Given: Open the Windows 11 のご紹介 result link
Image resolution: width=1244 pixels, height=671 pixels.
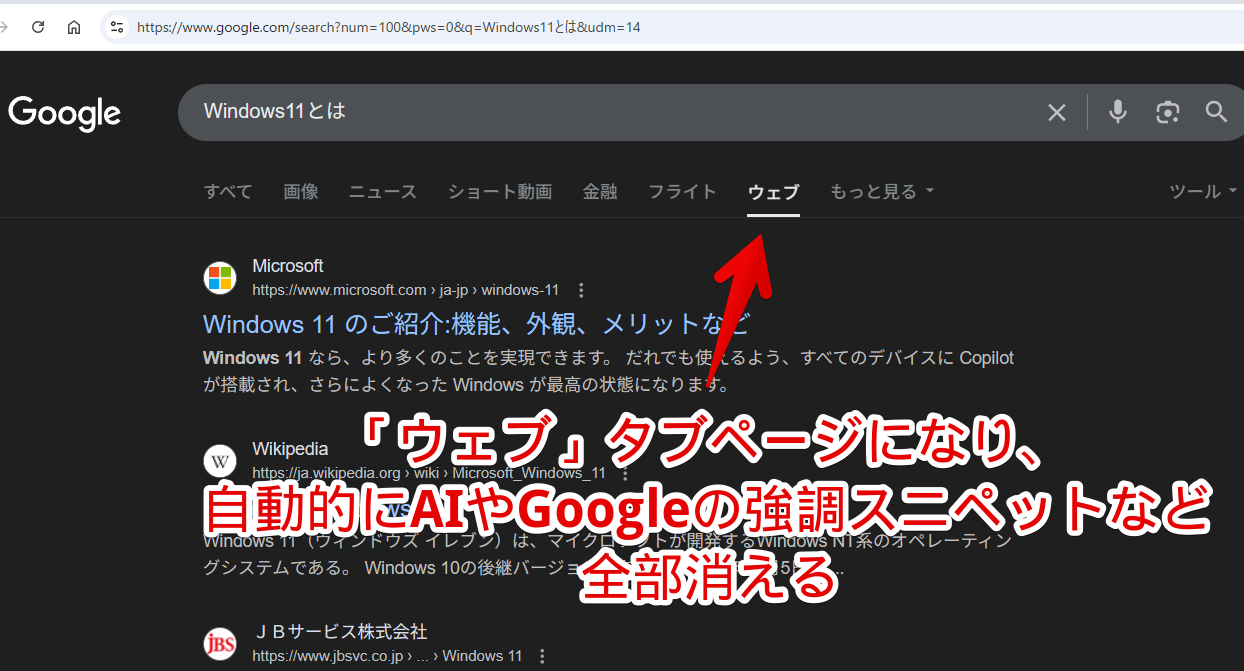Looking at the screenshot, I should coord(476,324).
